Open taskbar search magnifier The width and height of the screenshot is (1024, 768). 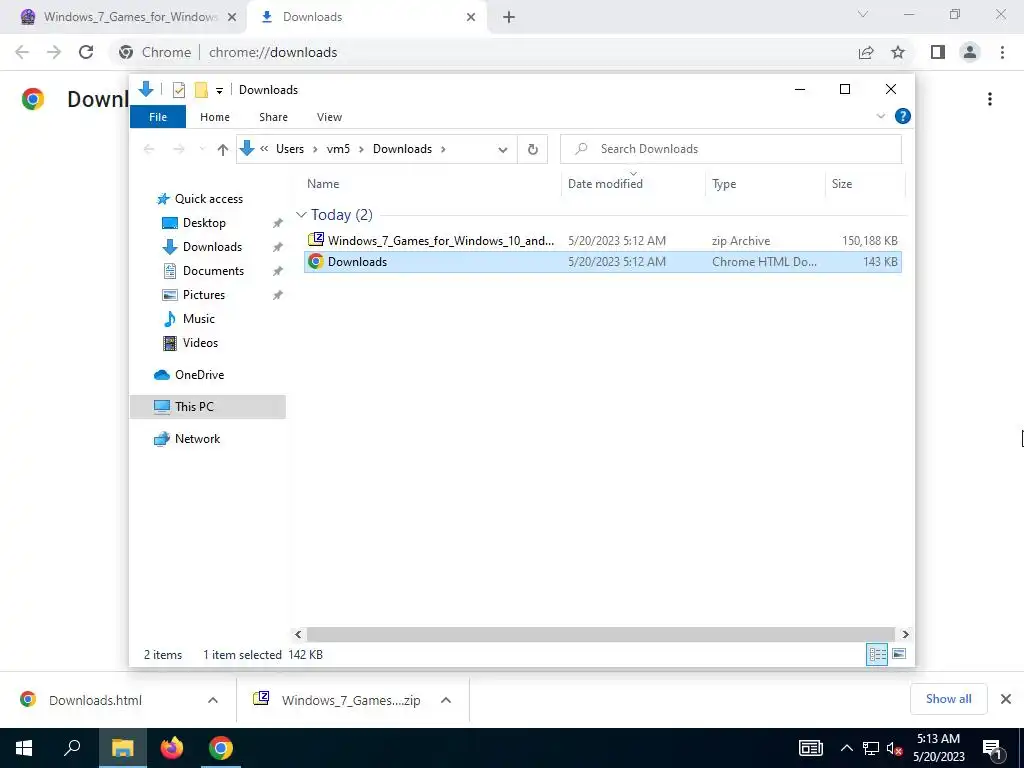tap(72, 748)
